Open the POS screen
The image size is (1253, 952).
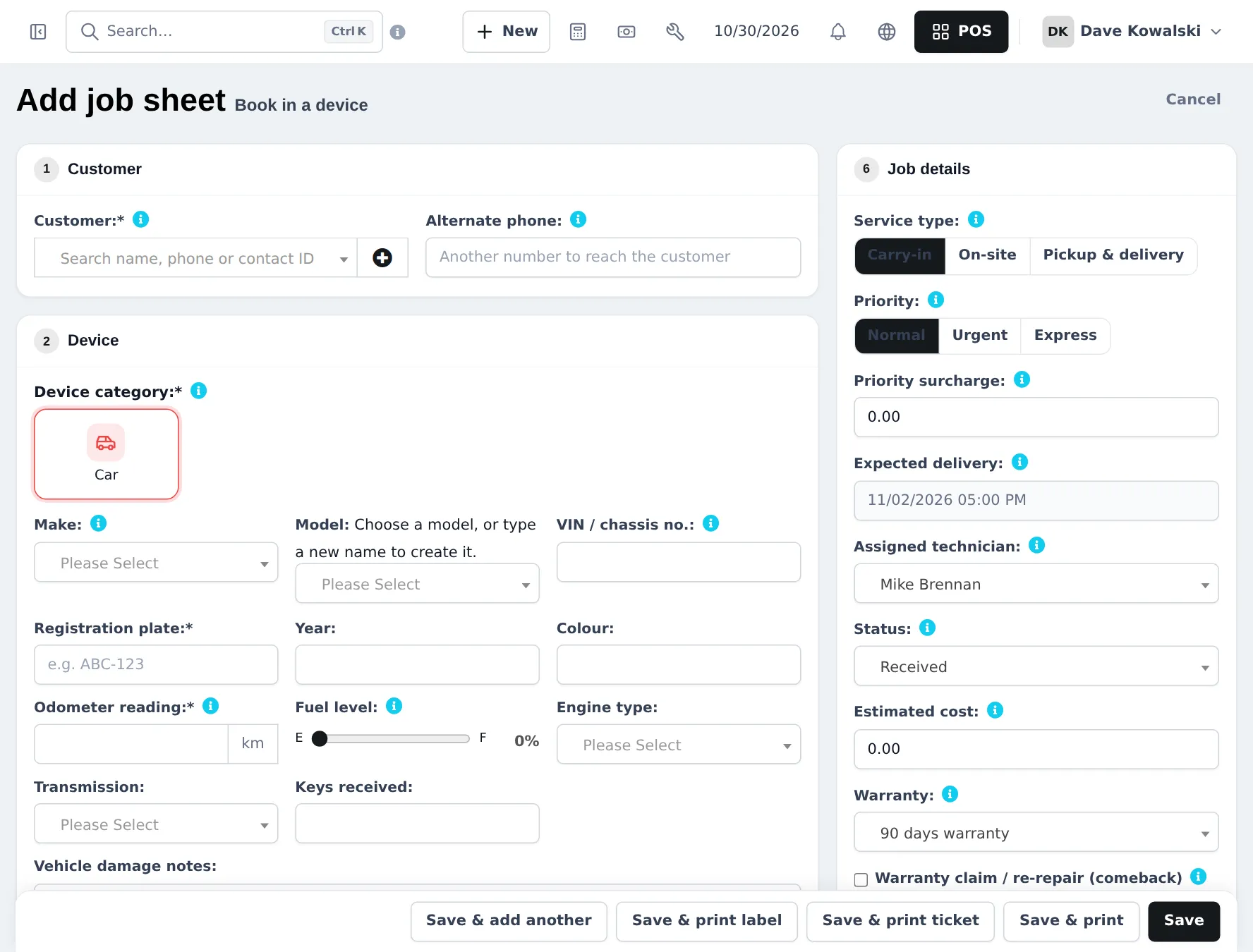[x=962, y=32]
